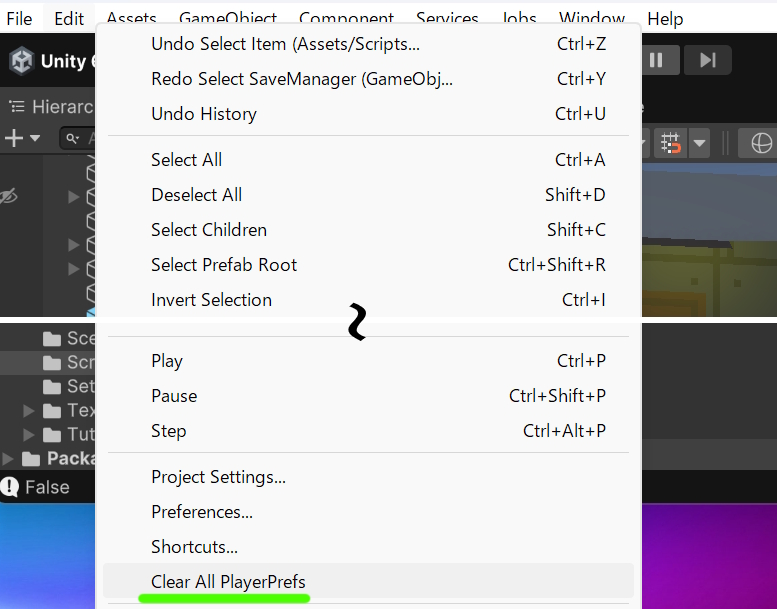Open the create dropdown arrow beside plus

(x=35, y=138)
